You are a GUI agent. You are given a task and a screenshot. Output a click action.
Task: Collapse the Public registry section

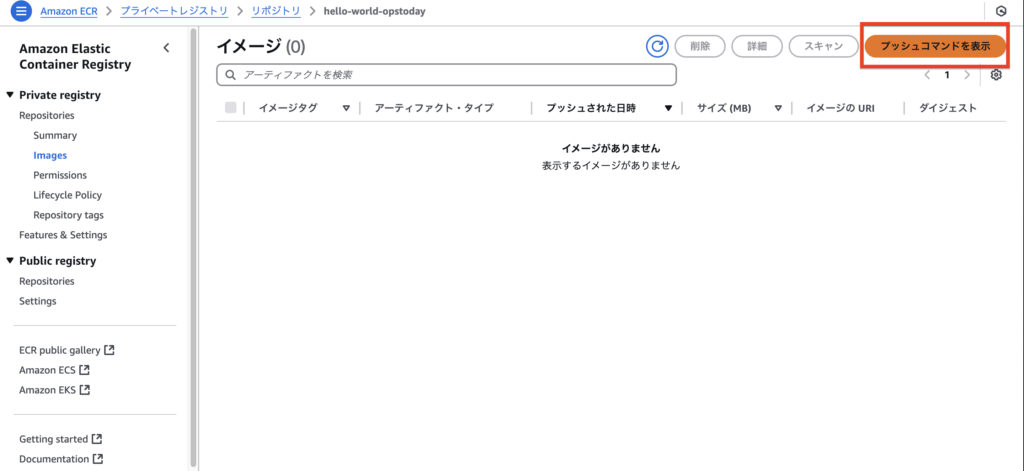[x=10, y=261]
